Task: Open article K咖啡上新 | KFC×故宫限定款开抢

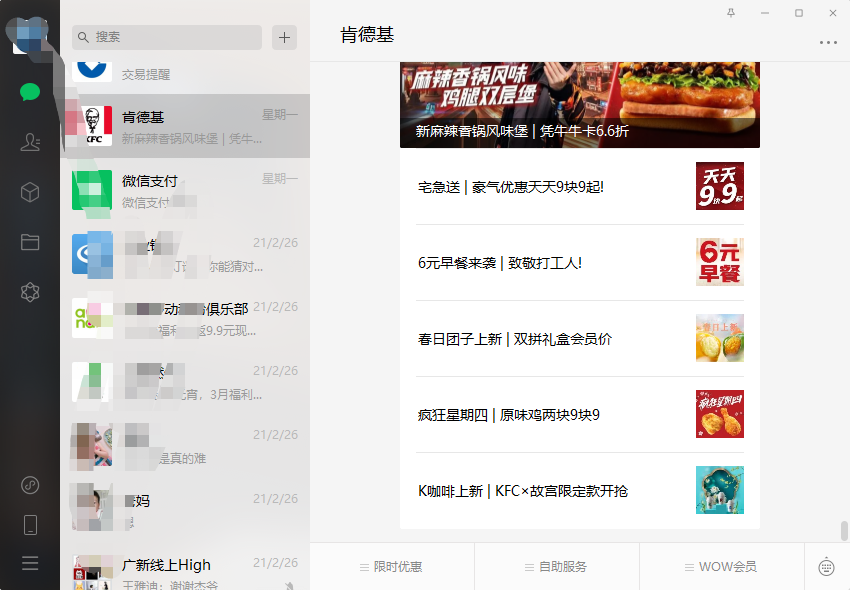Action: [579, 490]
